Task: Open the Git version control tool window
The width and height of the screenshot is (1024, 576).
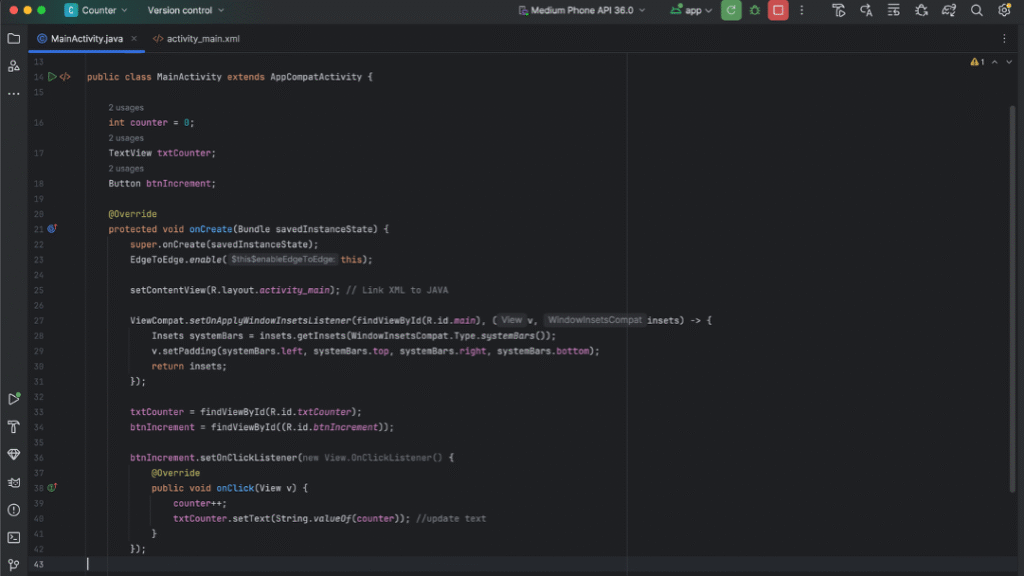Action: point(13,564)
